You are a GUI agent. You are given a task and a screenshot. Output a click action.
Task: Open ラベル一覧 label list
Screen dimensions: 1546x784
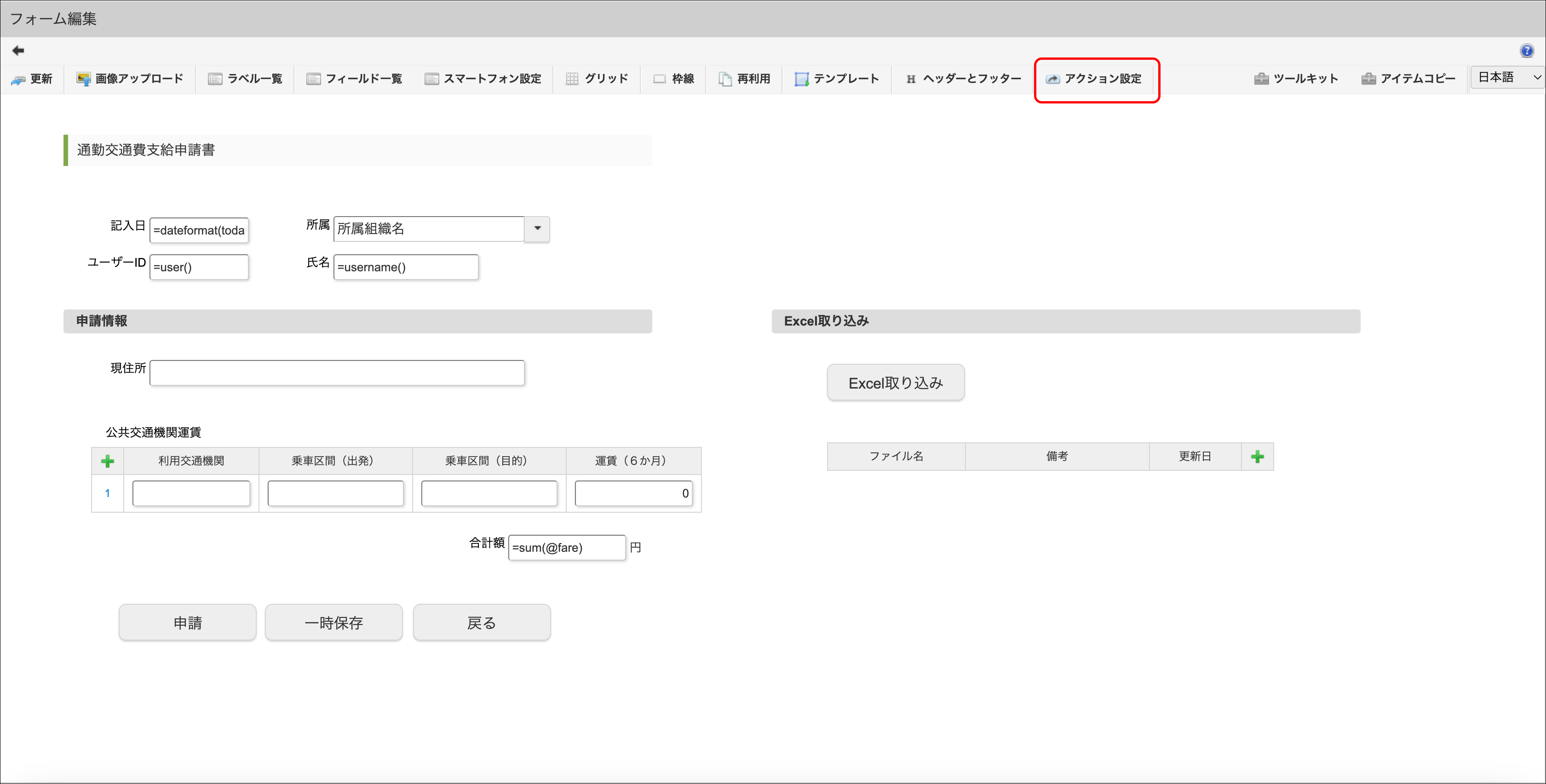(245, 79)
